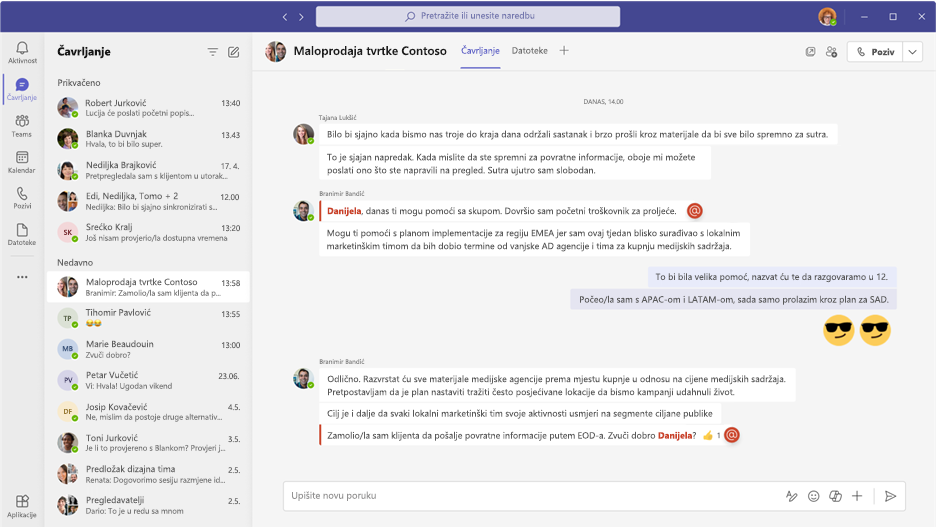Click the new chat compose icon
This screenshot has width=936, height=527.
click(x=233, y=52)
